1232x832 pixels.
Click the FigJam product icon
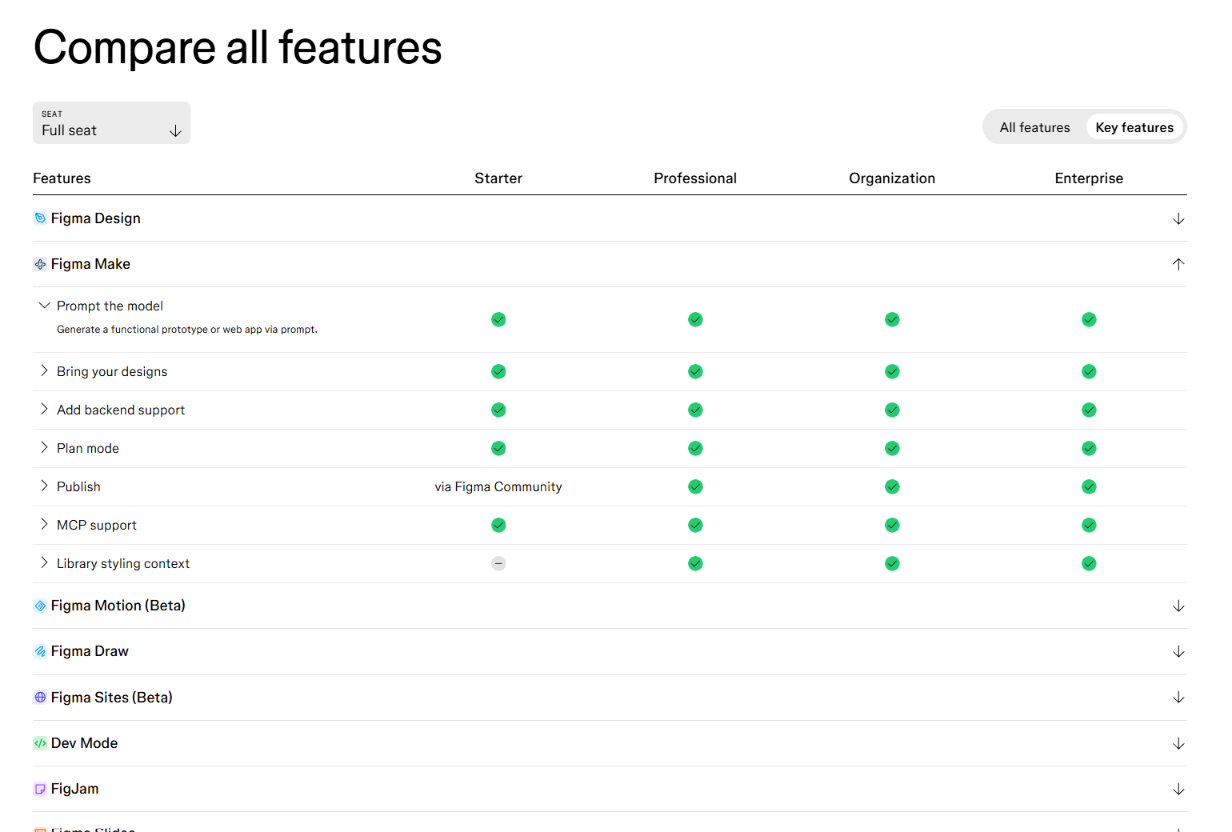[x=40, y=789]
